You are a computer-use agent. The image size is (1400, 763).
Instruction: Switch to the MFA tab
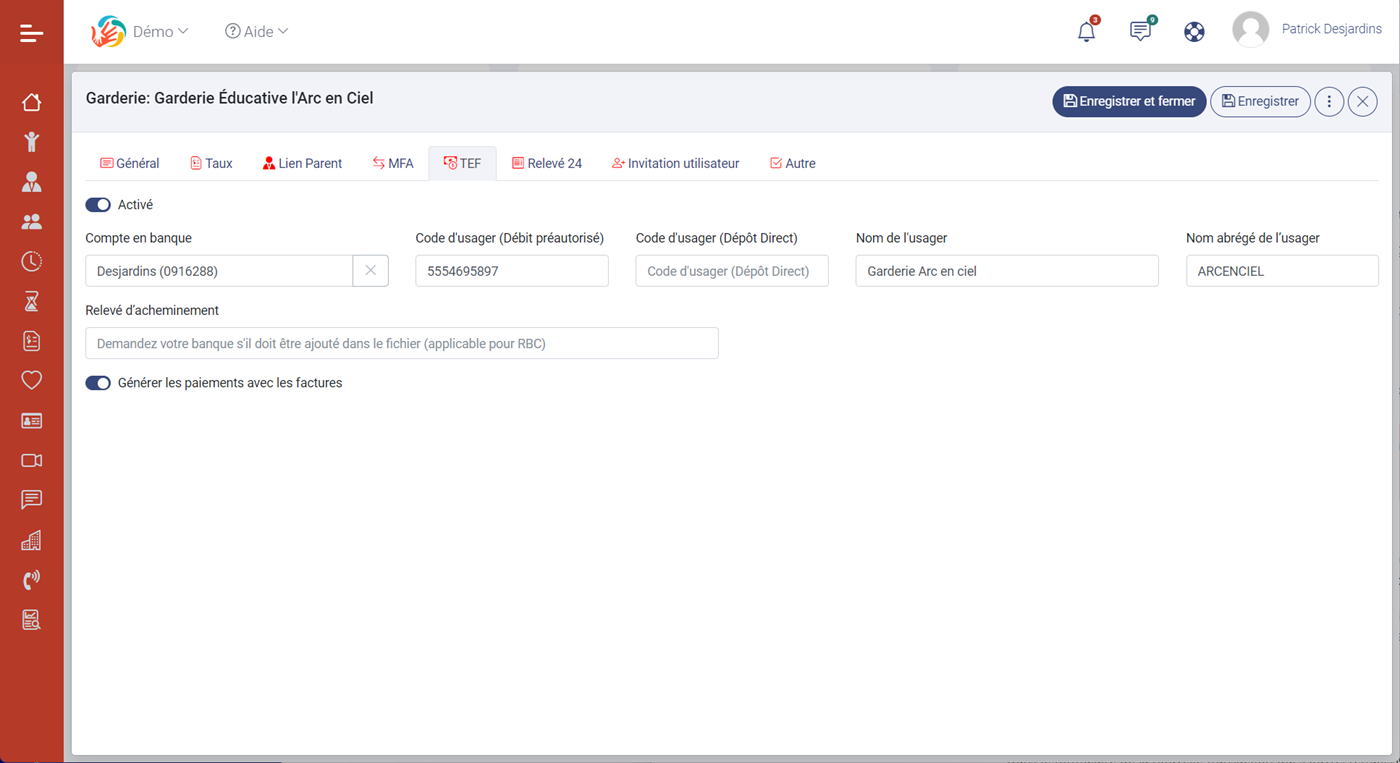pyautogui.click(x=392, y=163)
